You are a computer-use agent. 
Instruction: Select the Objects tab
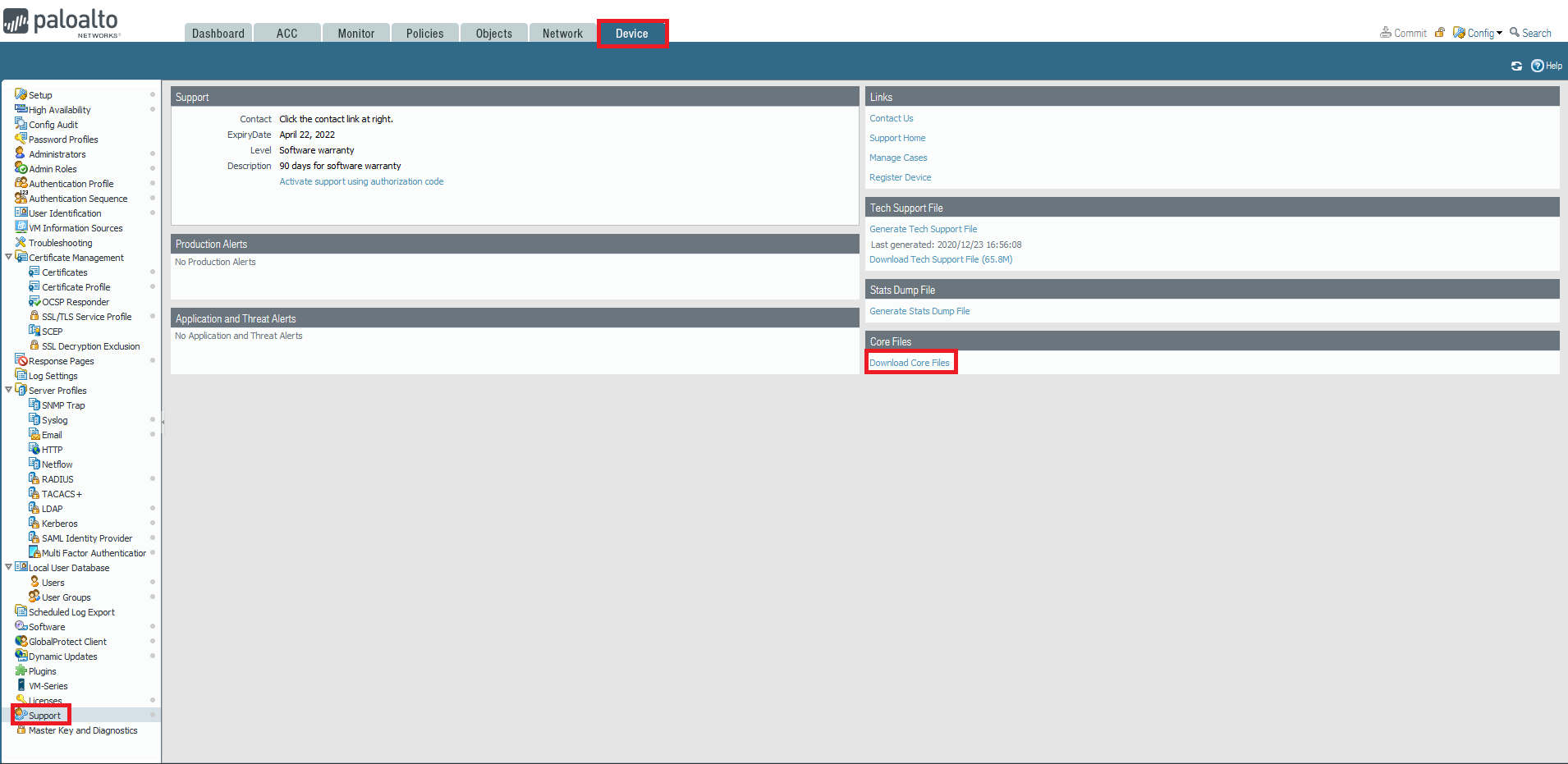493,33
